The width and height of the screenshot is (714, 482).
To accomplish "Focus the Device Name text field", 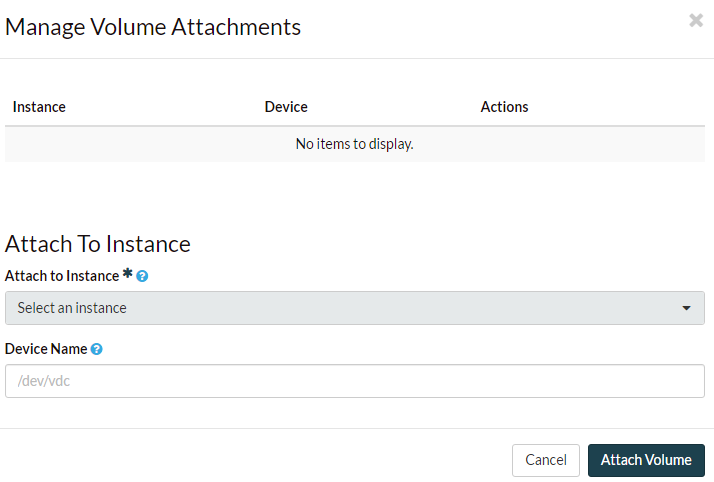I will click(354, 381).
